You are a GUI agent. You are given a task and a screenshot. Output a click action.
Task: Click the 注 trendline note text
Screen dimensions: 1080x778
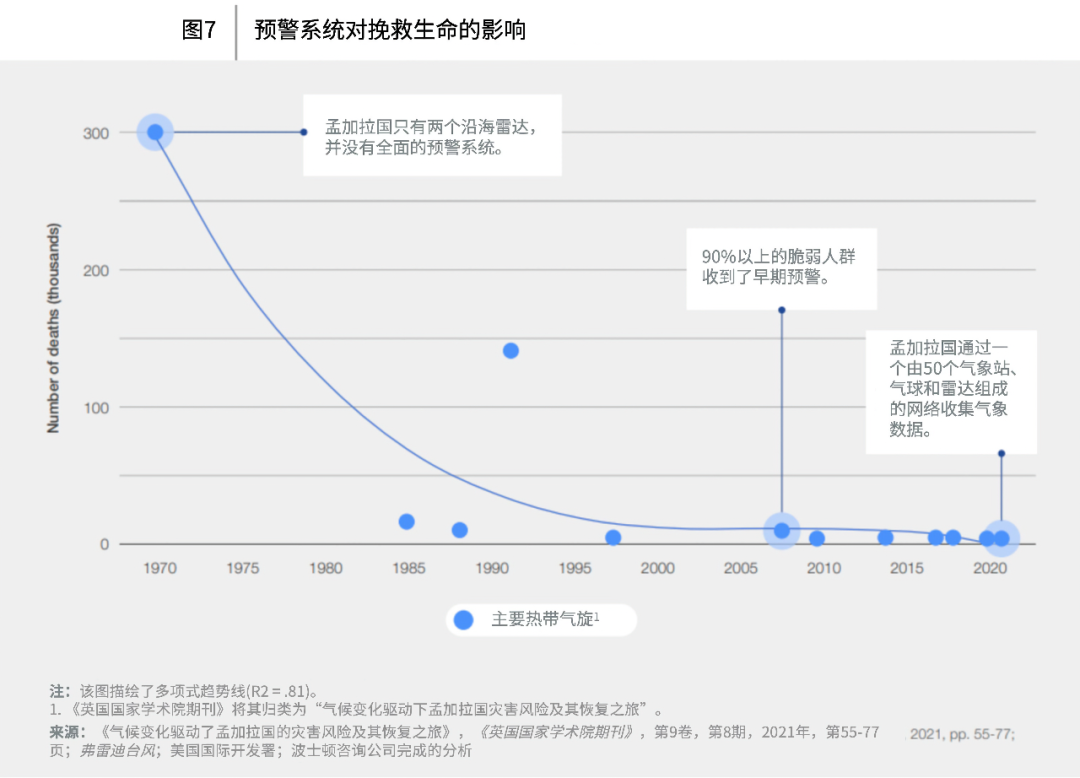[x=184, y=691]
